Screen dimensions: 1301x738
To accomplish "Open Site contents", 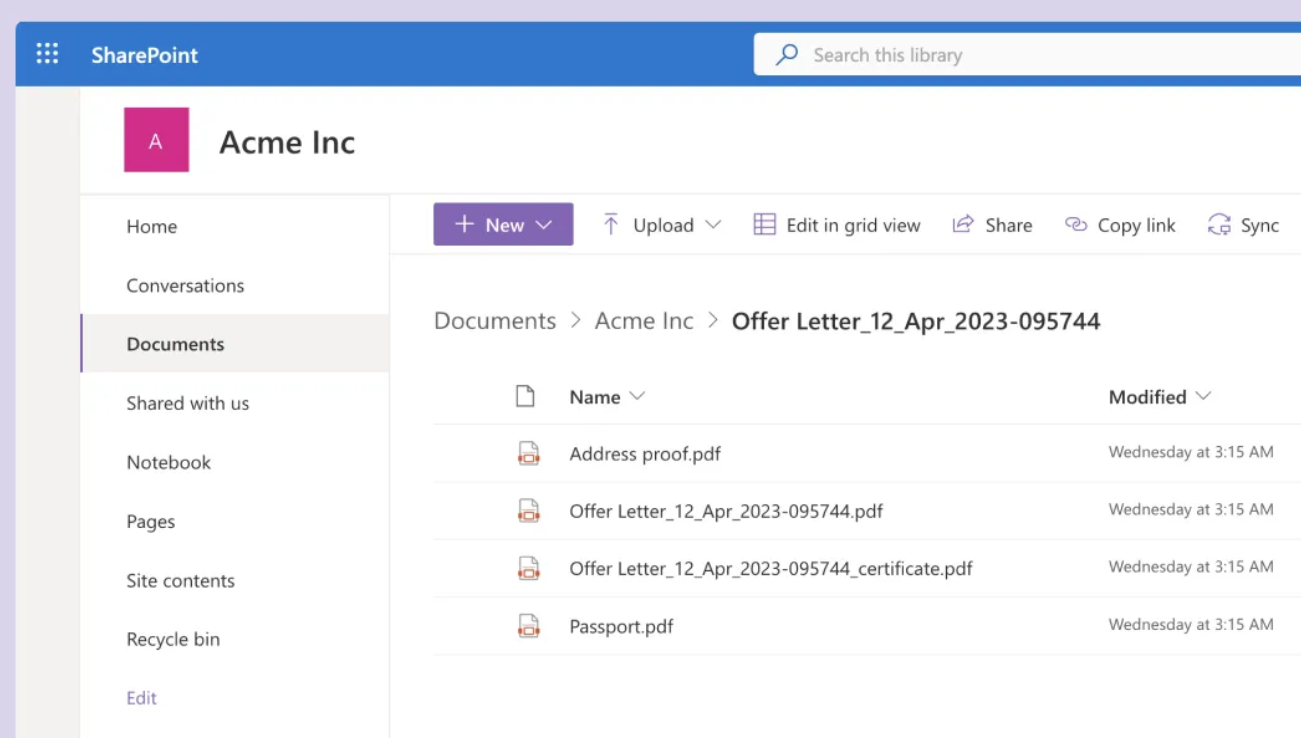I will coord(181,580).
